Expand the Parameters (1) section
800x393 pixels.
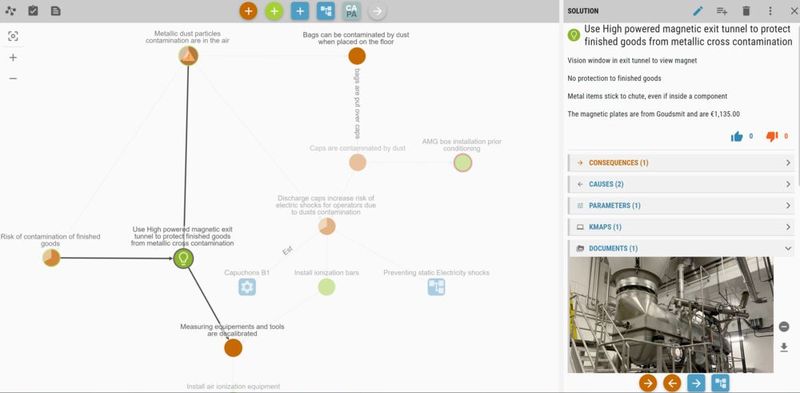click(682, 206)
